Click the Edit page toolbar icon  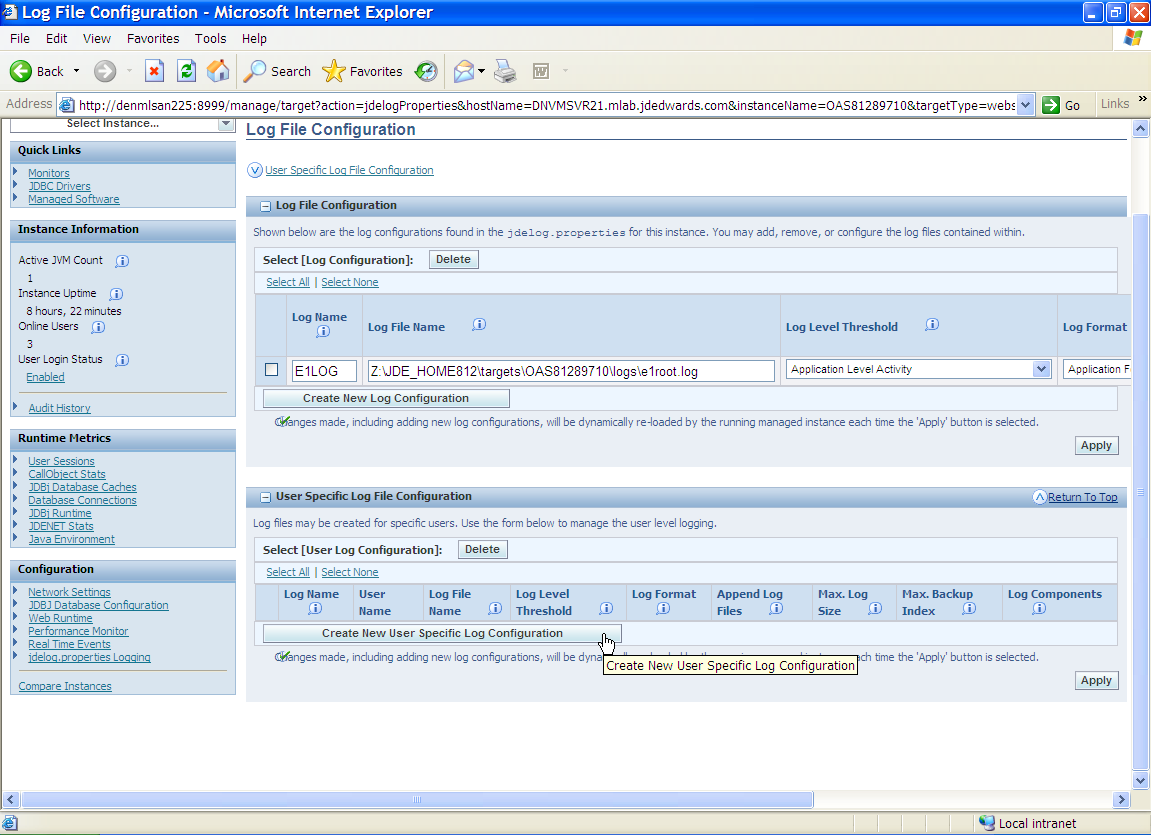tap(541, 71)
